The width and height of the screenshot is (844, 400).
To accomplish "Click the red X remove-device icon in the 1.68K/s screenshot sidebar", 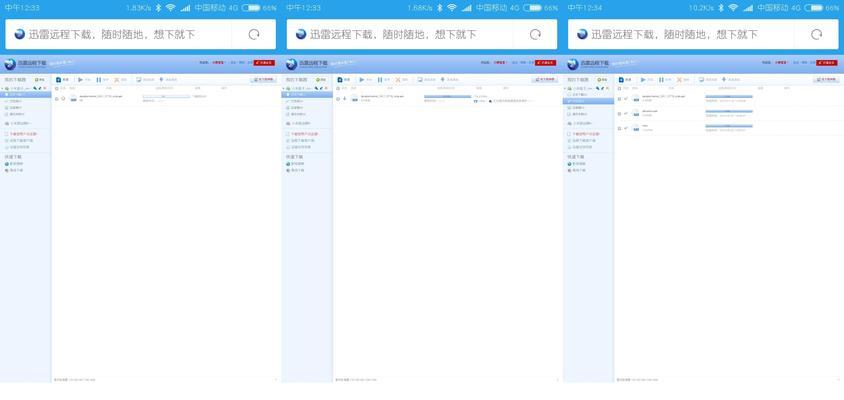I will click(x=326, y=88).
